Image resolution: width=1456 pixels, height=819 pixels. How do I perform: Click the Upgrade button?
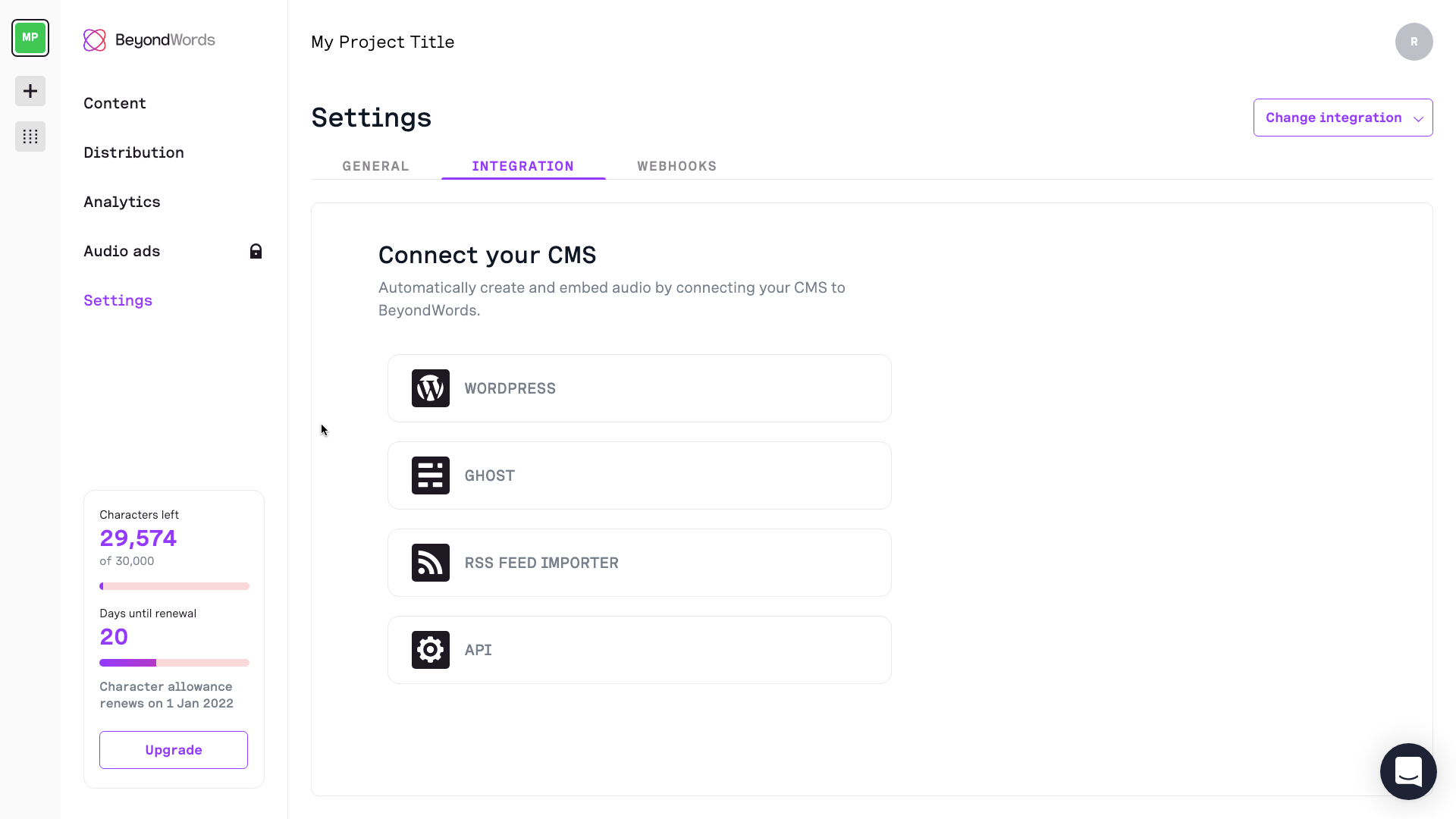coord(174,750)
